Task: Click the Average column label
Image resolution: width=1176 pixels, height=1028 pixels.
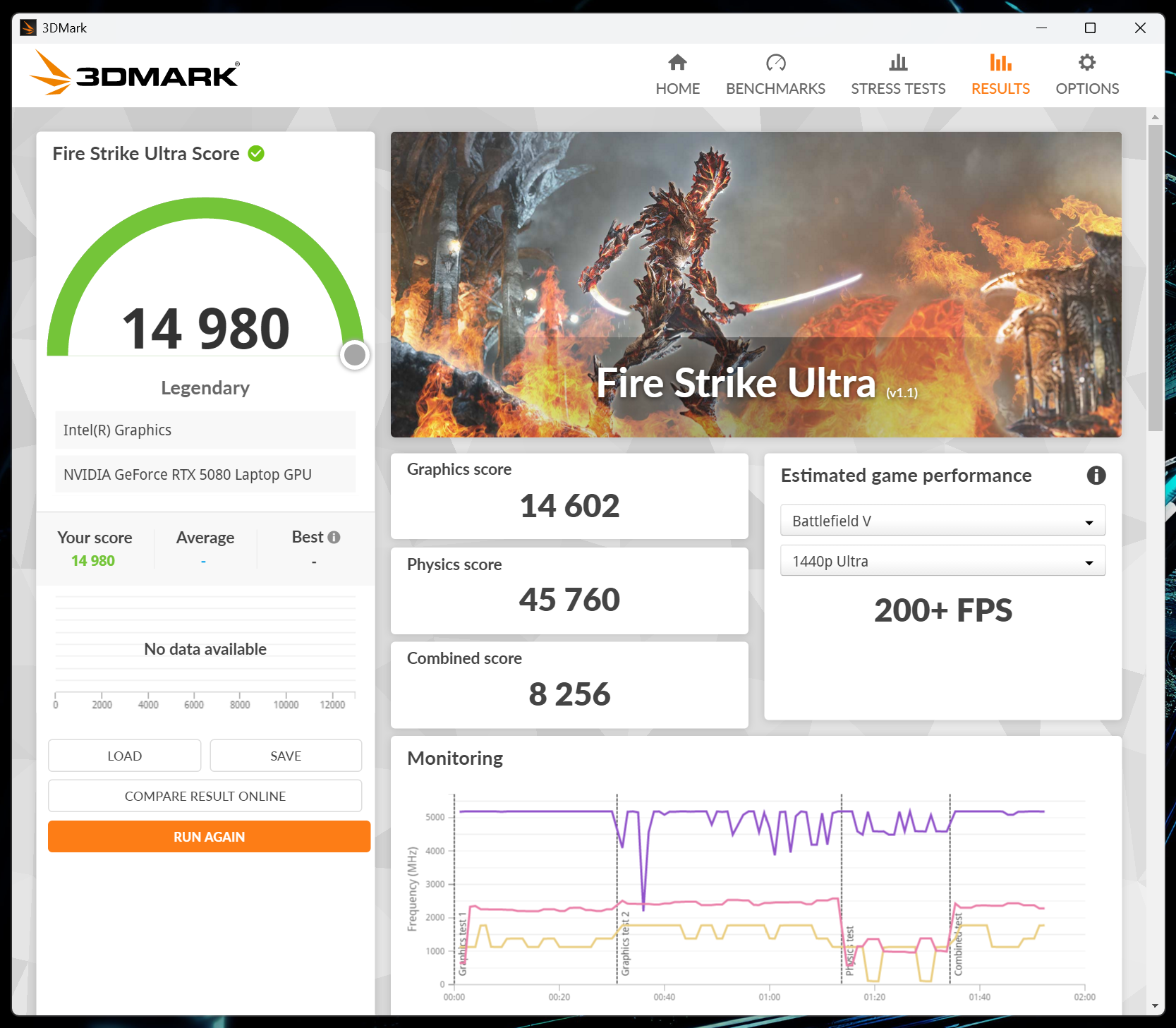Action: click(205, 538)
